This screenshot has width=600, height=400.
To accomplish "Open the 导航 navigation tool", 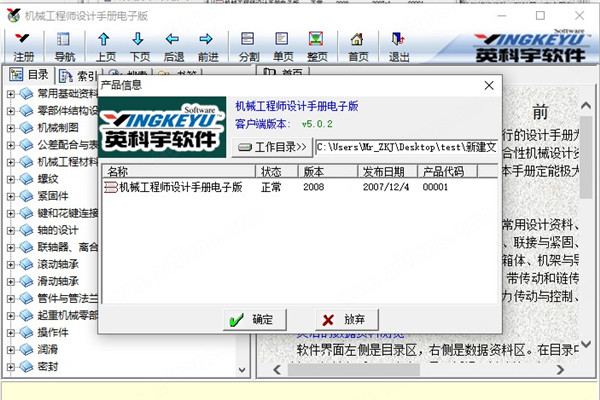I will coord(64,46).
